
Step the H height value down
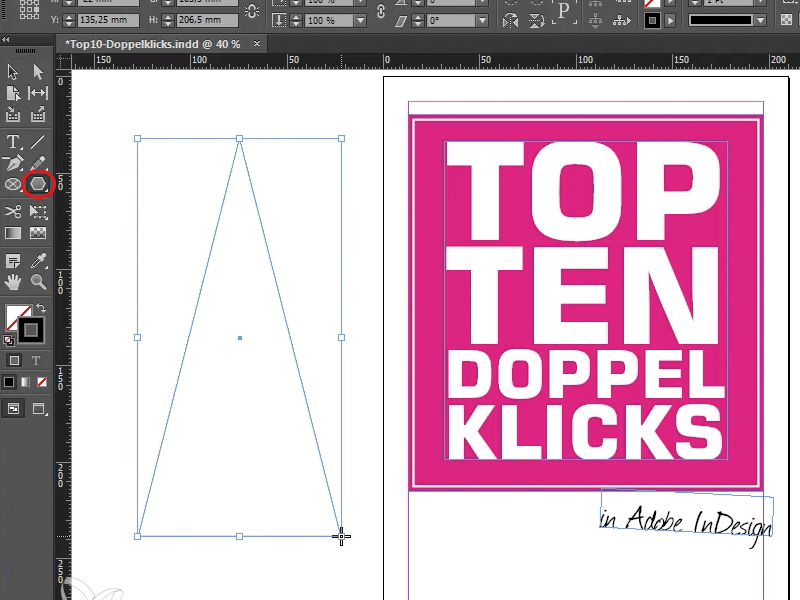click(168, 23)
